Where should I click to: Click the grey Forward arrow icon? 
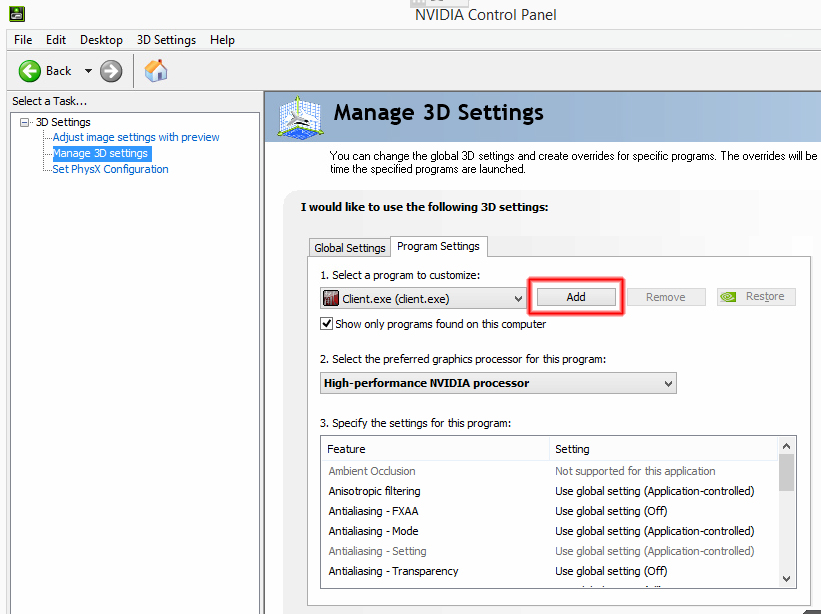(111, 71)
